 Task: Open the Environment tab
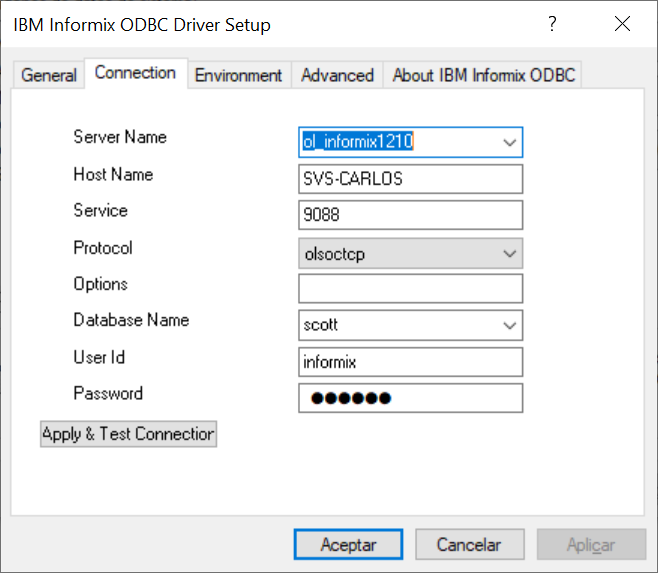(238, 76)
